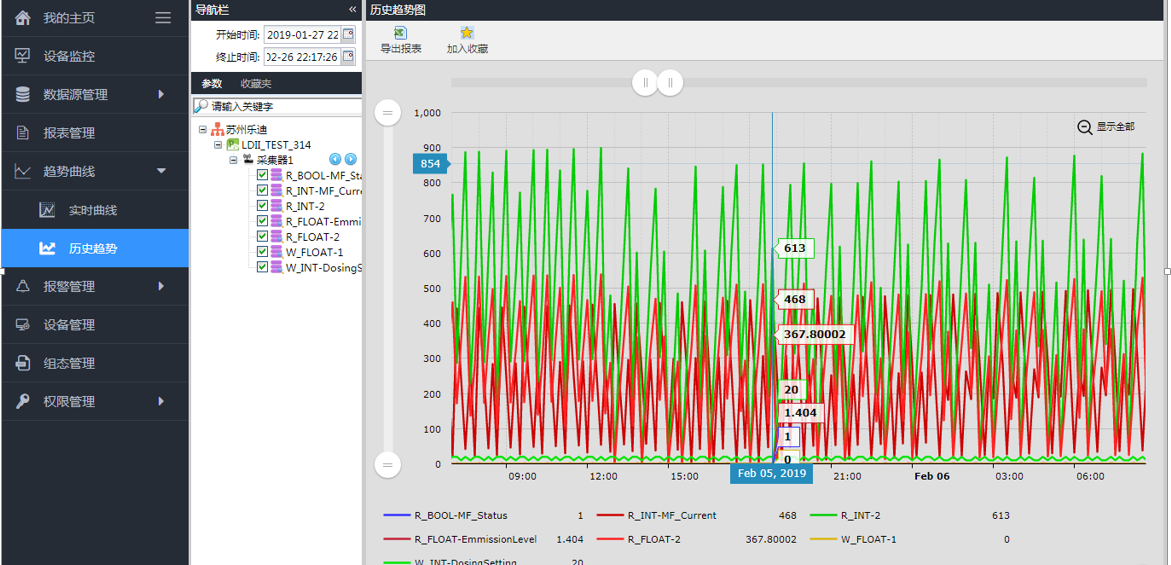Viewport: 1171px width, 565px height.
Task: Uncheck the W_FLOAT-1 checkbox
Action: 262,252
